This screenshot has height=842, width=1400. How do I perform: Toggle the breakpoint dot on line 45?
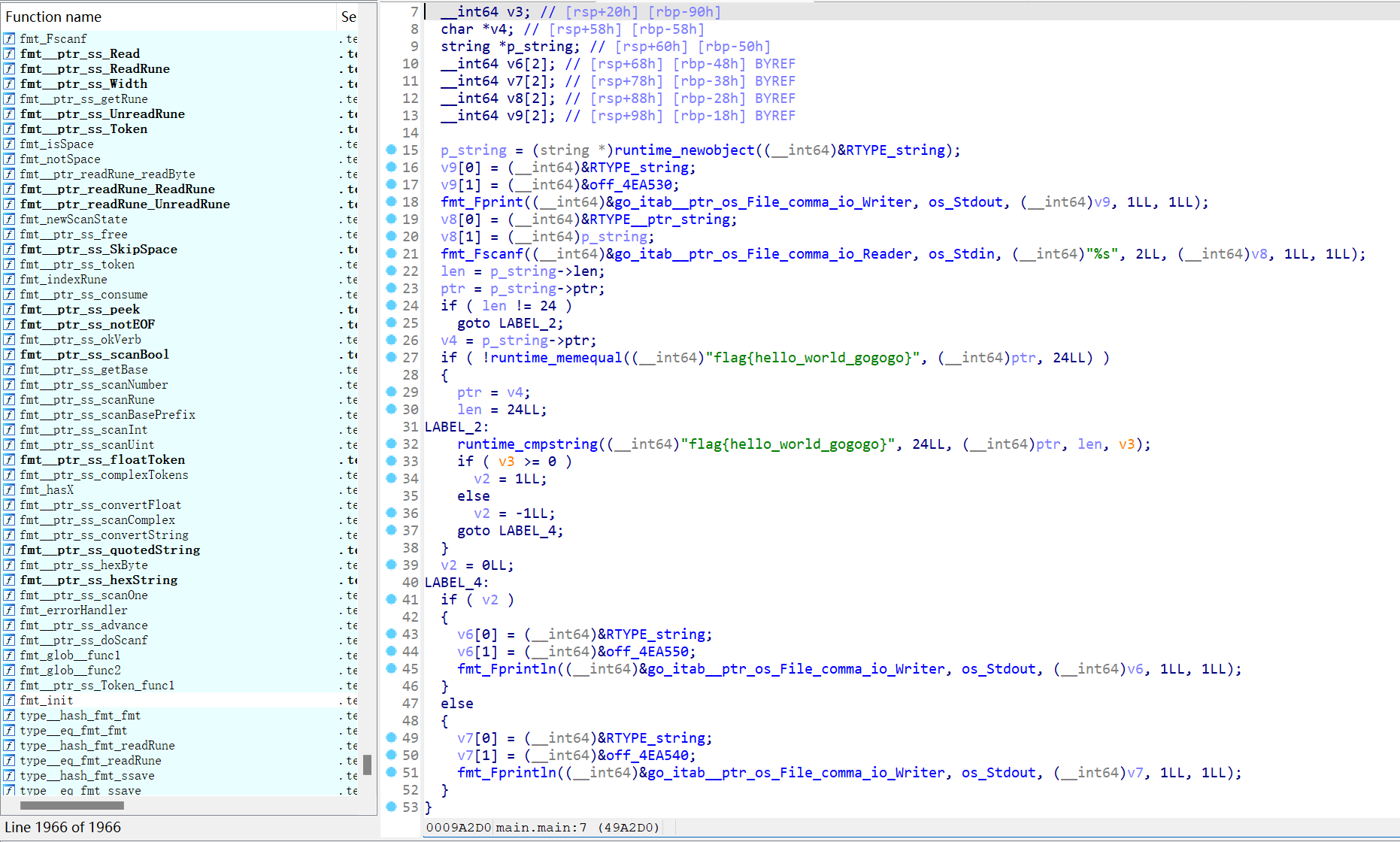pos(391,668)
